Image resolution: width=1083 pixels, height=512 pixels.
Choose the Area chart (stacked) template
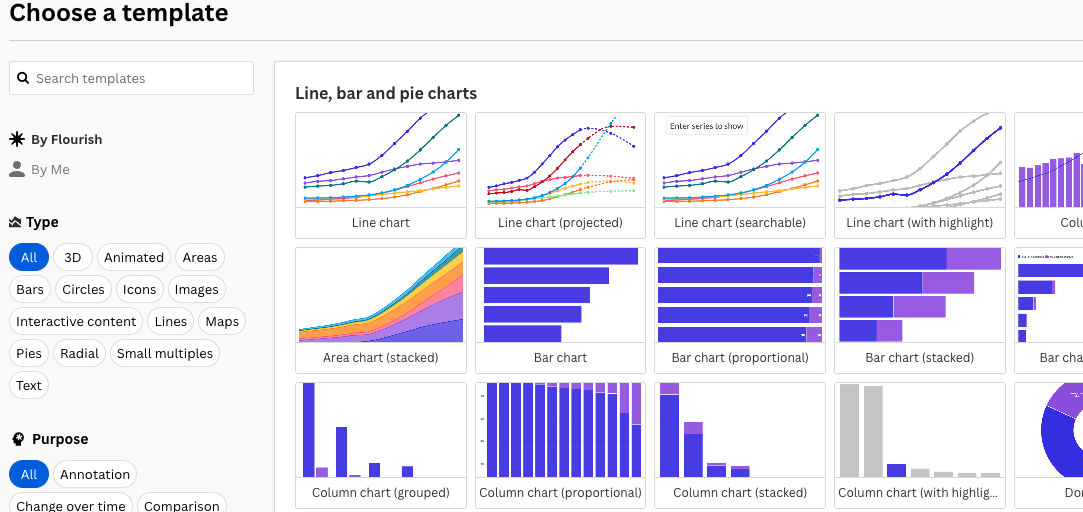[380, 296]
